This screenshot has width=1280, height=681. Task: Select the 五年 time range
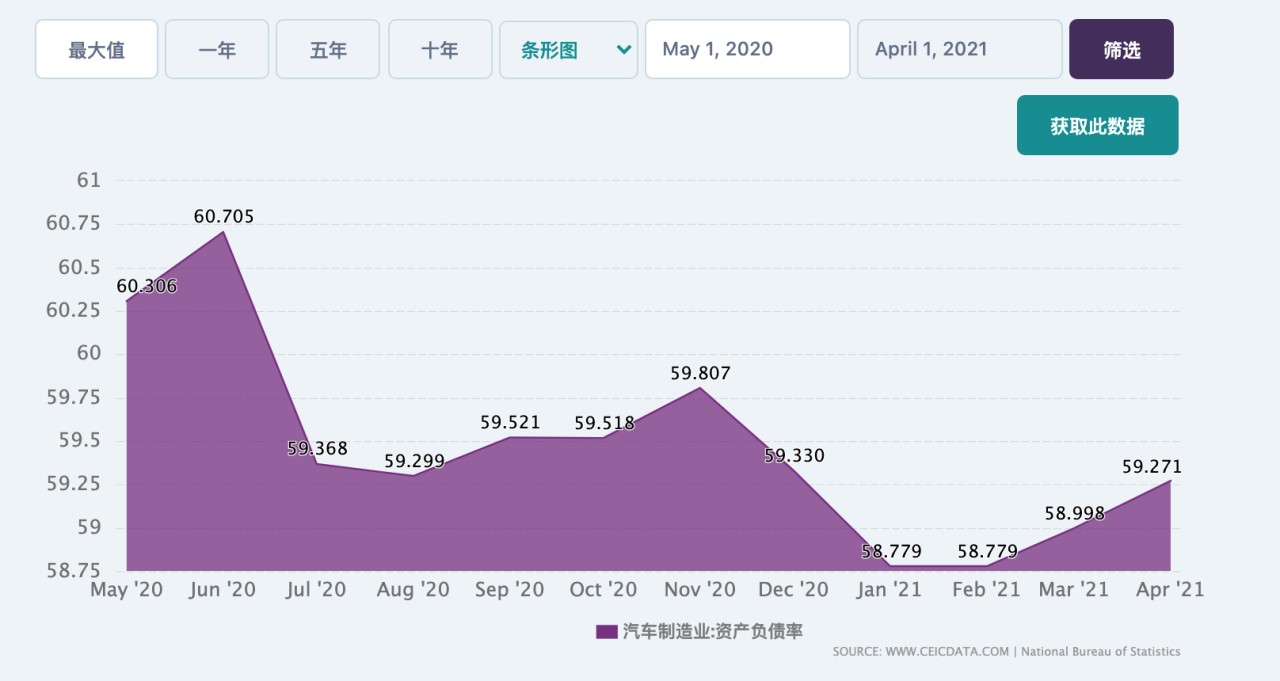[x=327, y=49]
